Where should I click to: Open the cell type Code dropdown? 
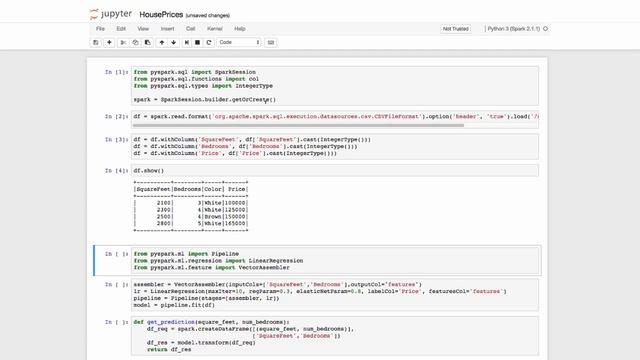point(239,42)
